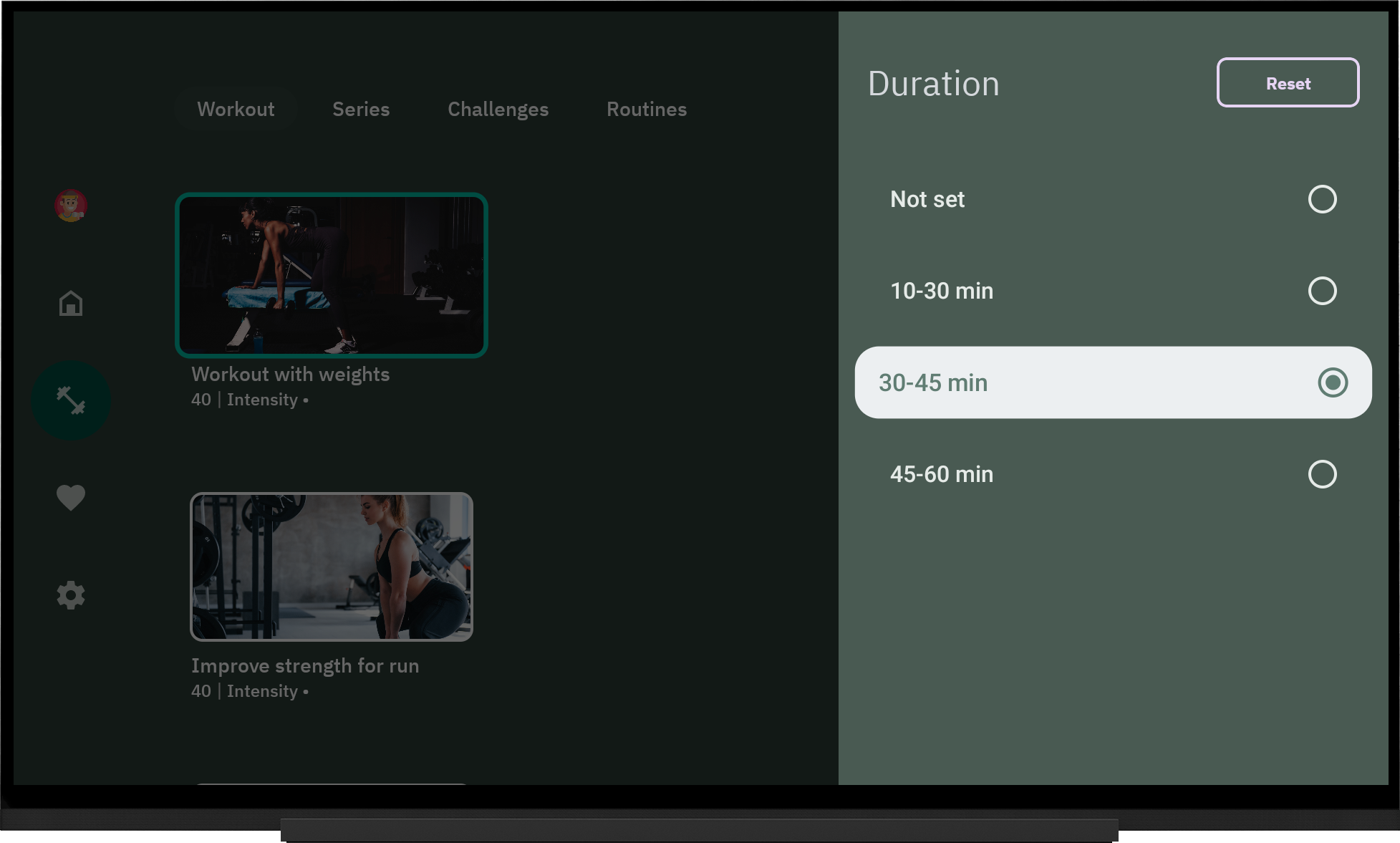Switch to the Workout tab
1400x843 pixels.
point(236,109)
